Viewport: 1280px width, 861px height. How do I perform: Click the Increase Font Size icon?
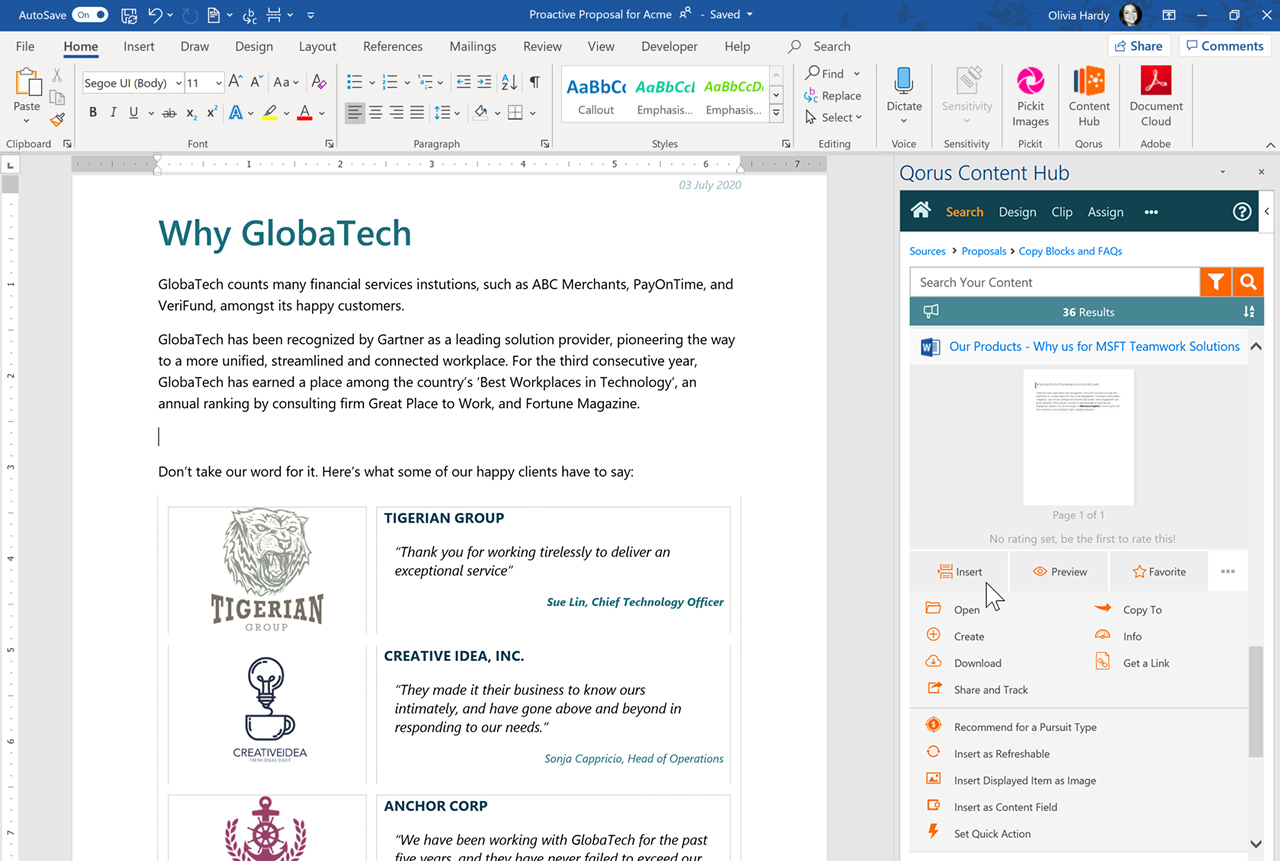[235, 82]
